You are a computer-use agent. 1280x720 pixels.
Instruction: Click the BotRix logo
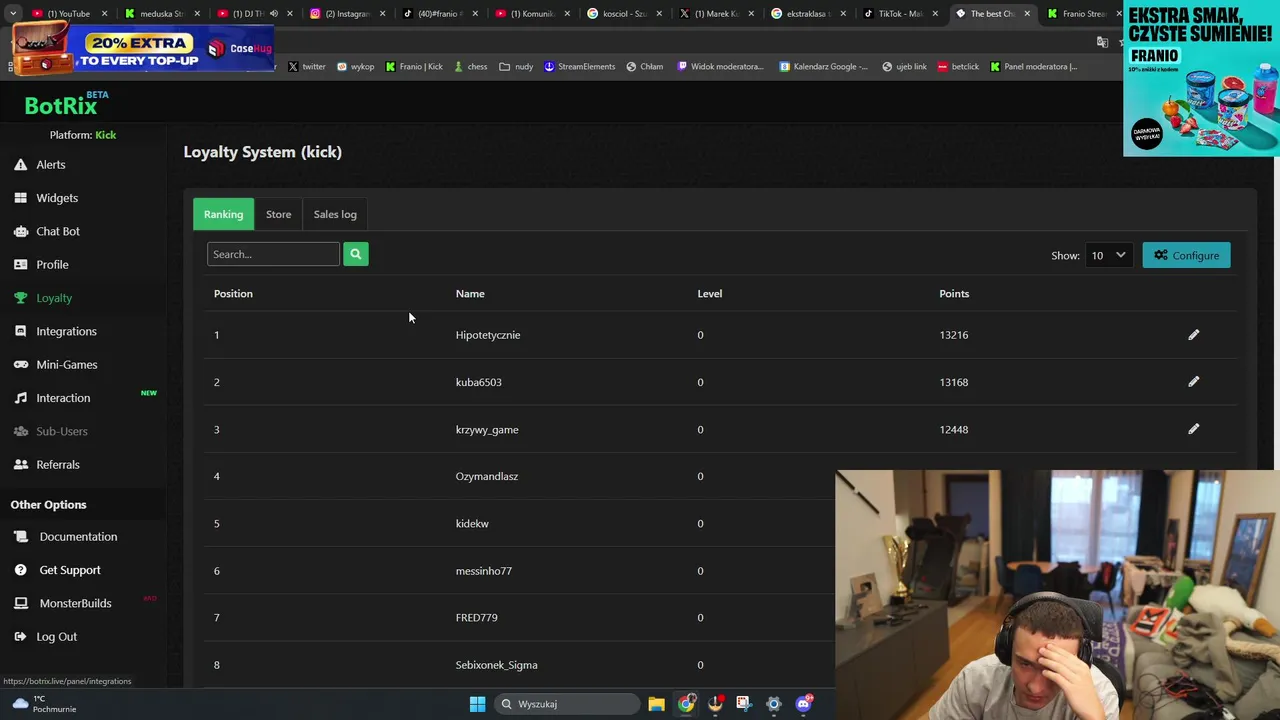coord(65,104)
